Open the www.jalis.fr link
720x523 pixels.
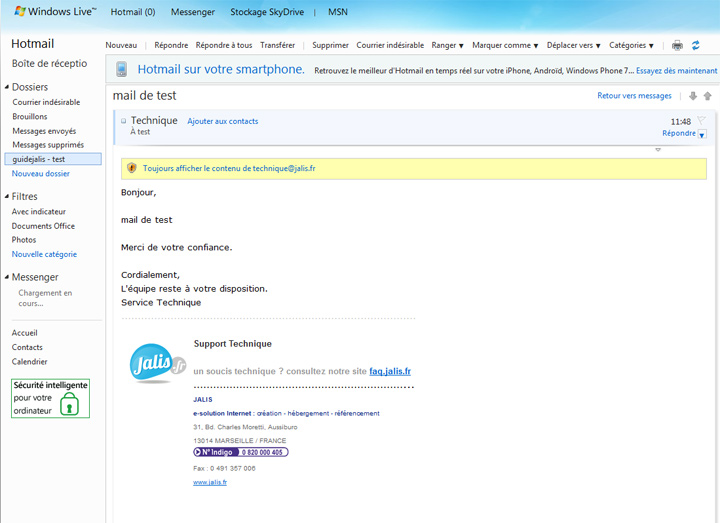click(210, 482)
